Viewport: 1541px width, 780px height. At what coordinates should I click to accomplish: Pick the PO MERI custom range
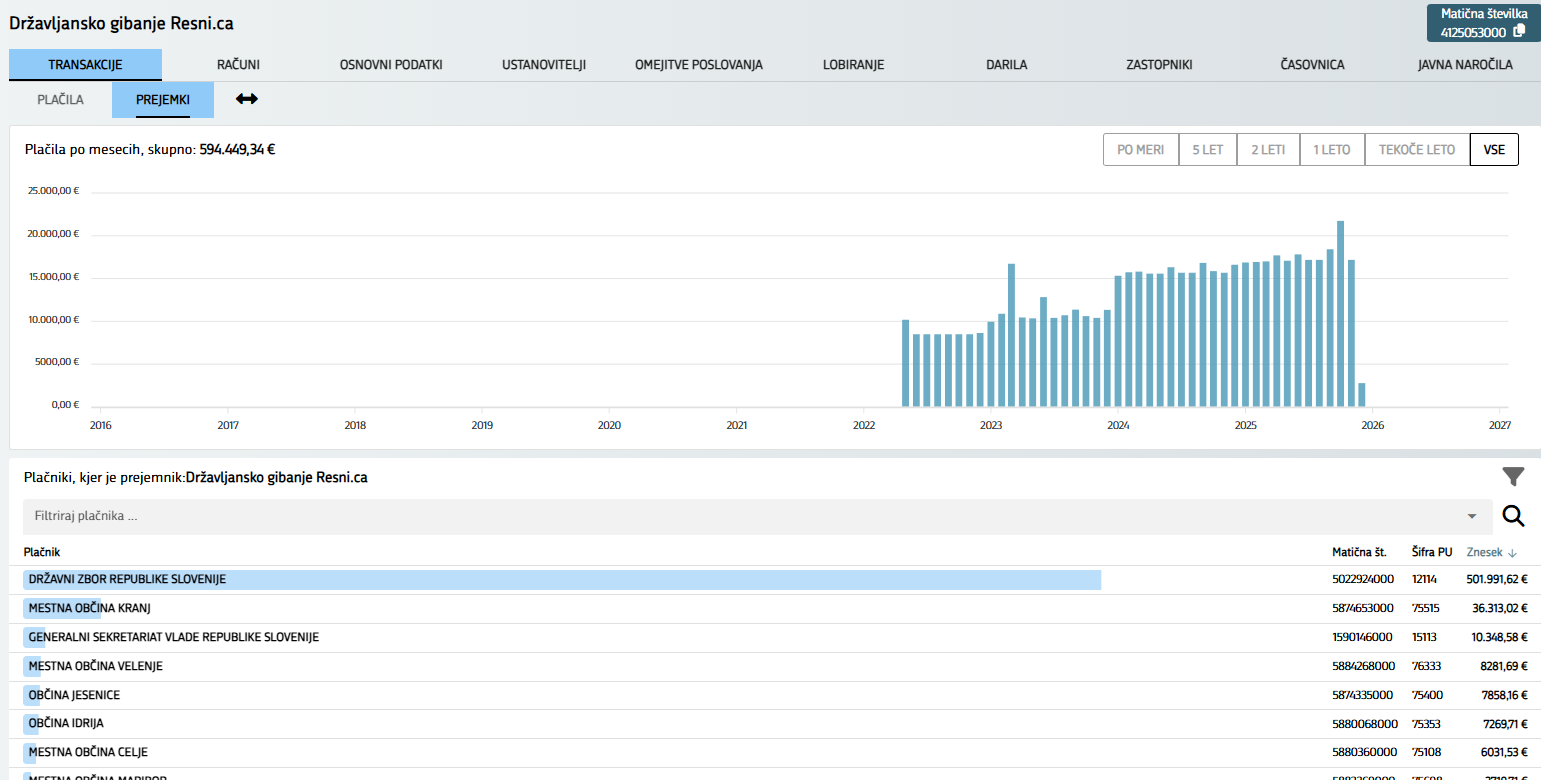tap(1140, 150)
